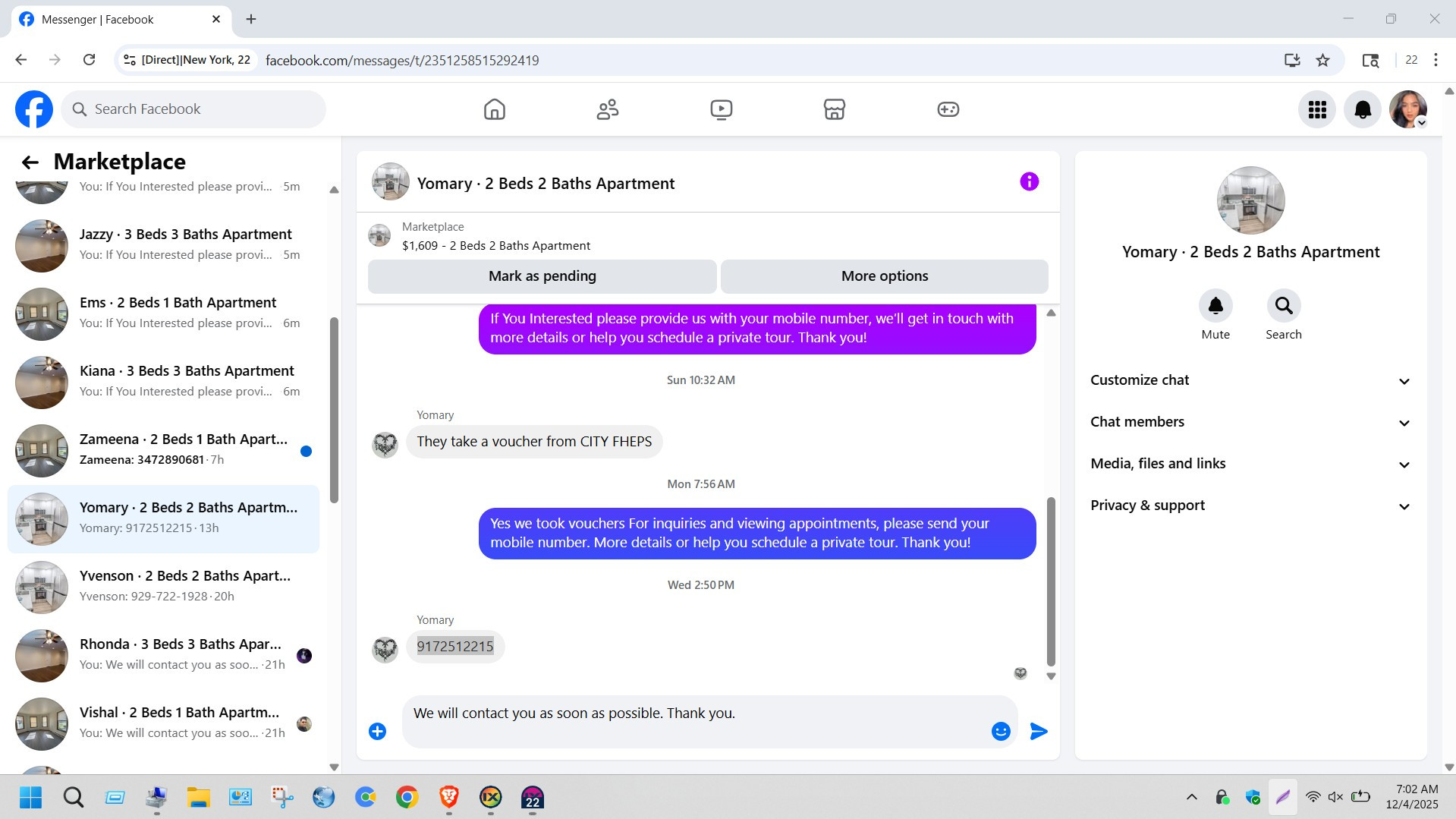Mute this conversation bell icon
This screenshot has height=819, width=1456.
[1215, 305]
